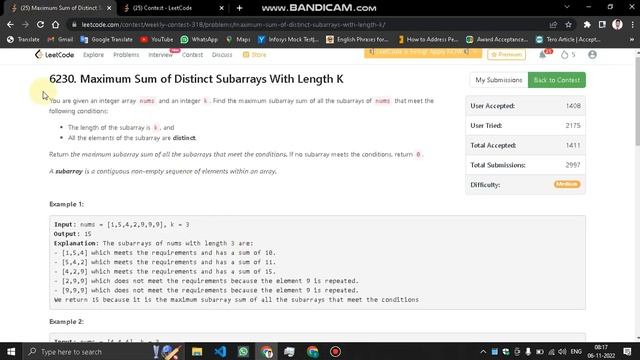The image size is (640, 360).
Task: Open the Tero Article bookmark
Action: pyautogui.click(x=568, y=40)
